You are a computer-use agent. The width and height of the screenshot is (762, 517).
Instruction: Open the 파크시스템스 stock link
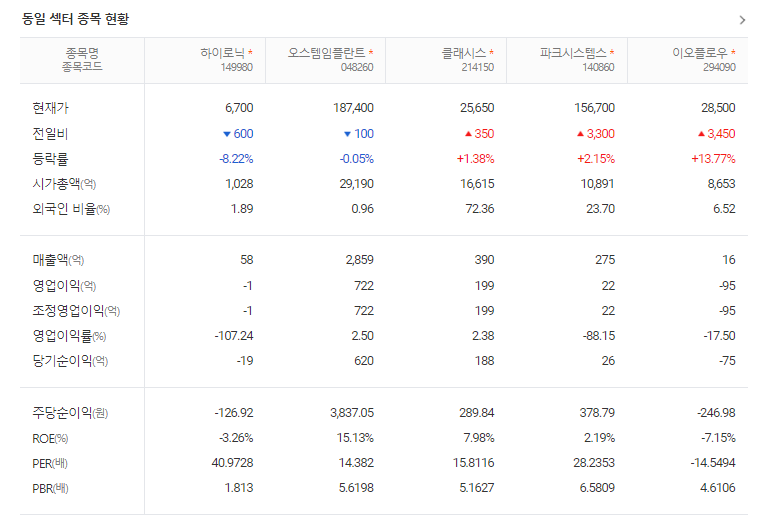coord(573,52)
